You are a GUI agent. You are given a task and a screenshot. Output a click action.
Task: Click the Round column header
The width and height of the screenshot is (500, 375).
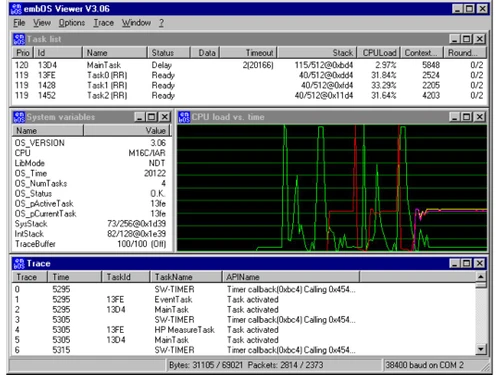(465, 53)
